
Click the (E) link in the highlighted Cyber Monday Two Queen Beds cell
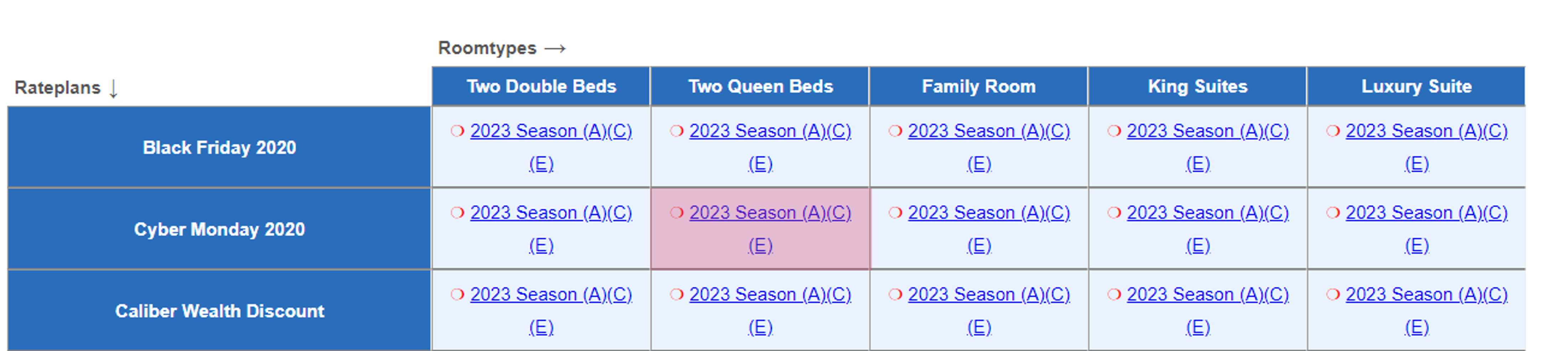760,245
